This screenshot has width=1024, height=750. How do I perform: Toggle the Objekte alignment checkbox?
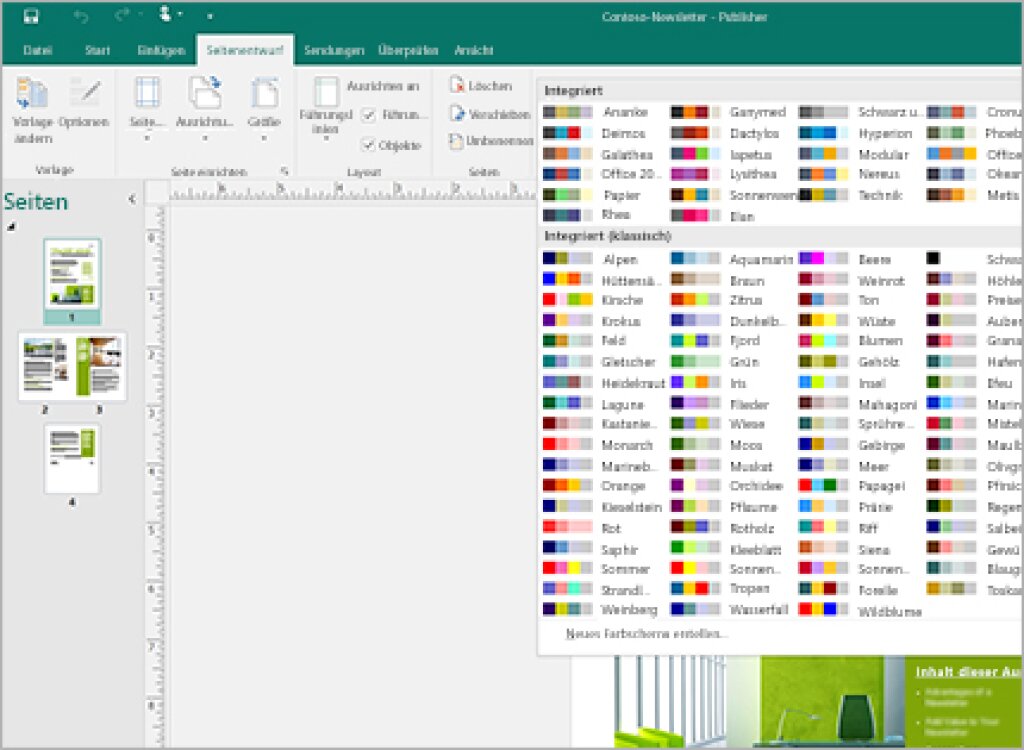click(x=368, y=144)
